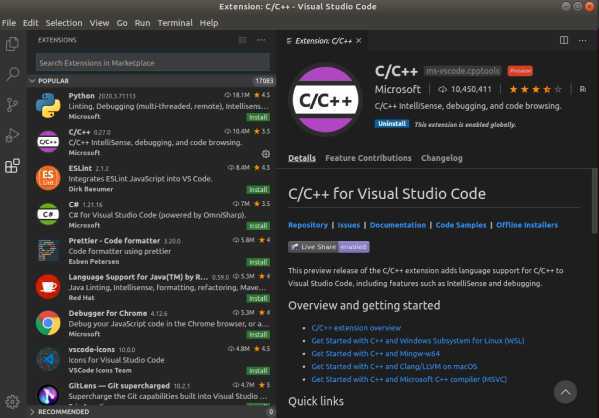
Task: Open the Explorer view in activity bar
Action: click(12, 44)
